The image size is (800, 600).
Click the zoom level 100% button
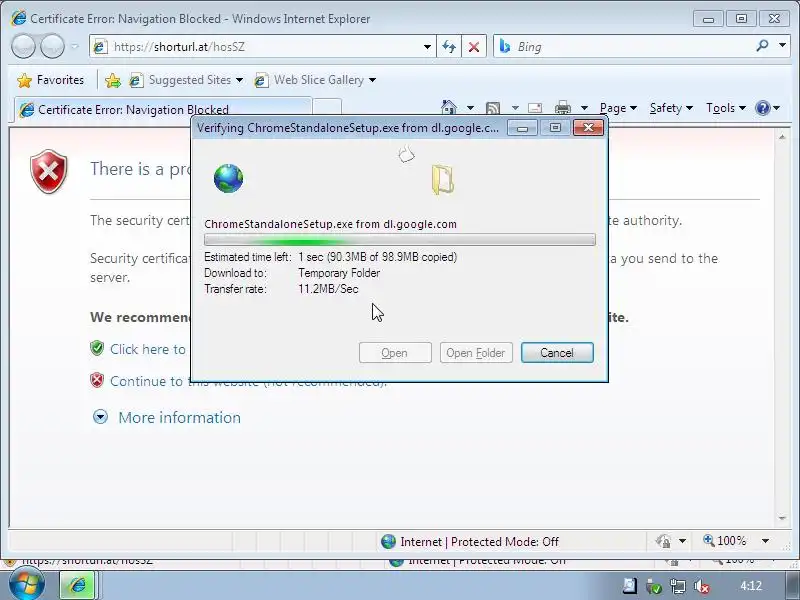(x=724, y=541)
